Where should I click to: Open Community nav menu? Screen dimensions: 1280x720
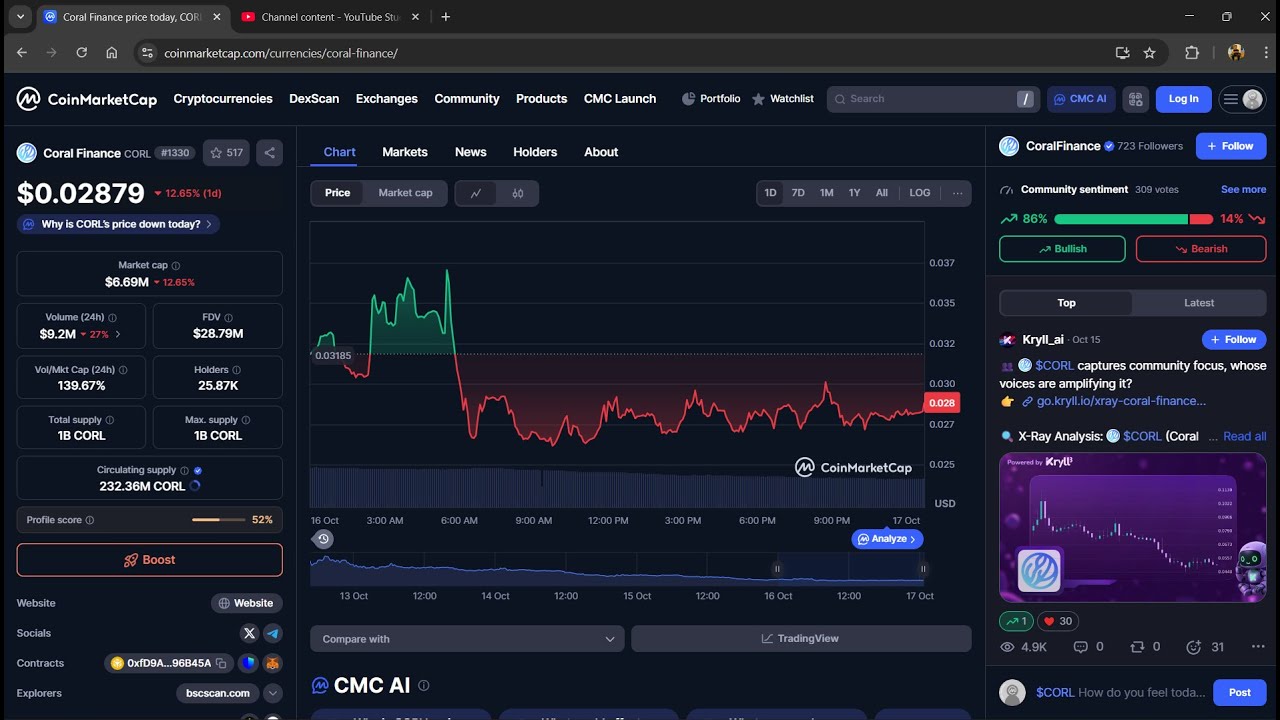[x=467, y=99]
